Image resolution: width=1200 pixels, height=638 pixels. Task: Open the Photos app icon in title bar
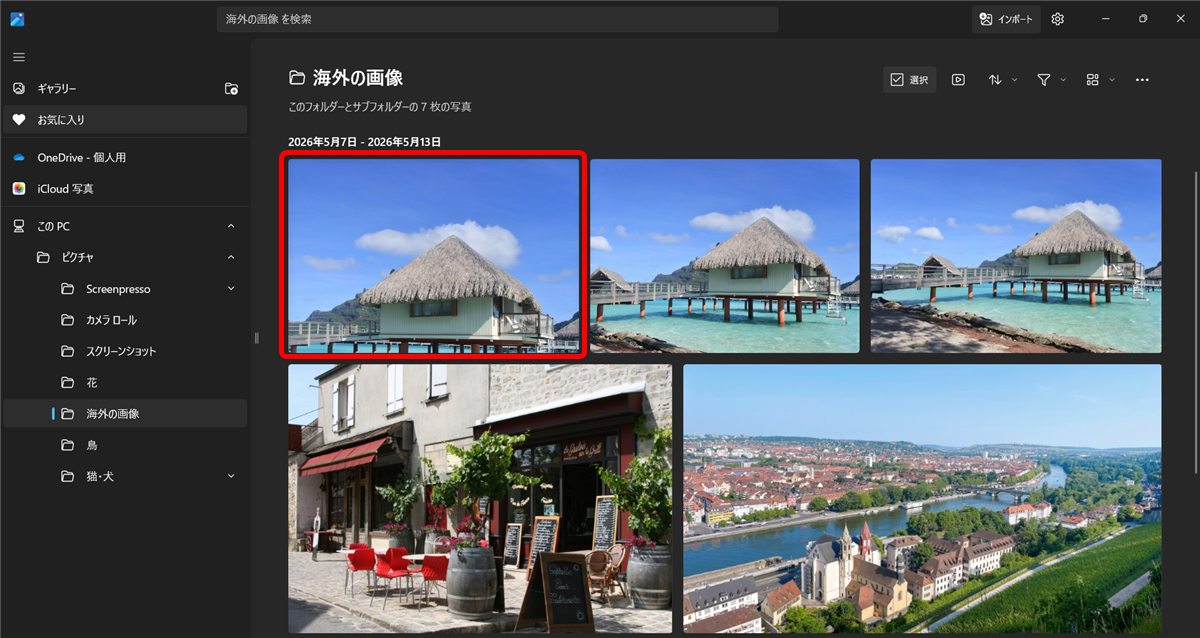18,19
